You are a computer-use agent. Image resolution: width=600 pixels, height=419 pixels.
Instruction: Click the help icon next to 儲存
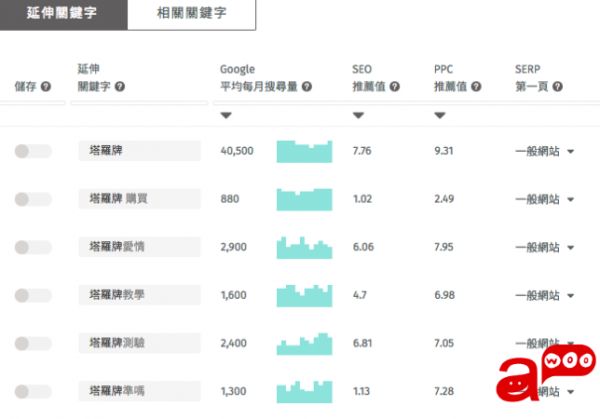pos(46,86)
